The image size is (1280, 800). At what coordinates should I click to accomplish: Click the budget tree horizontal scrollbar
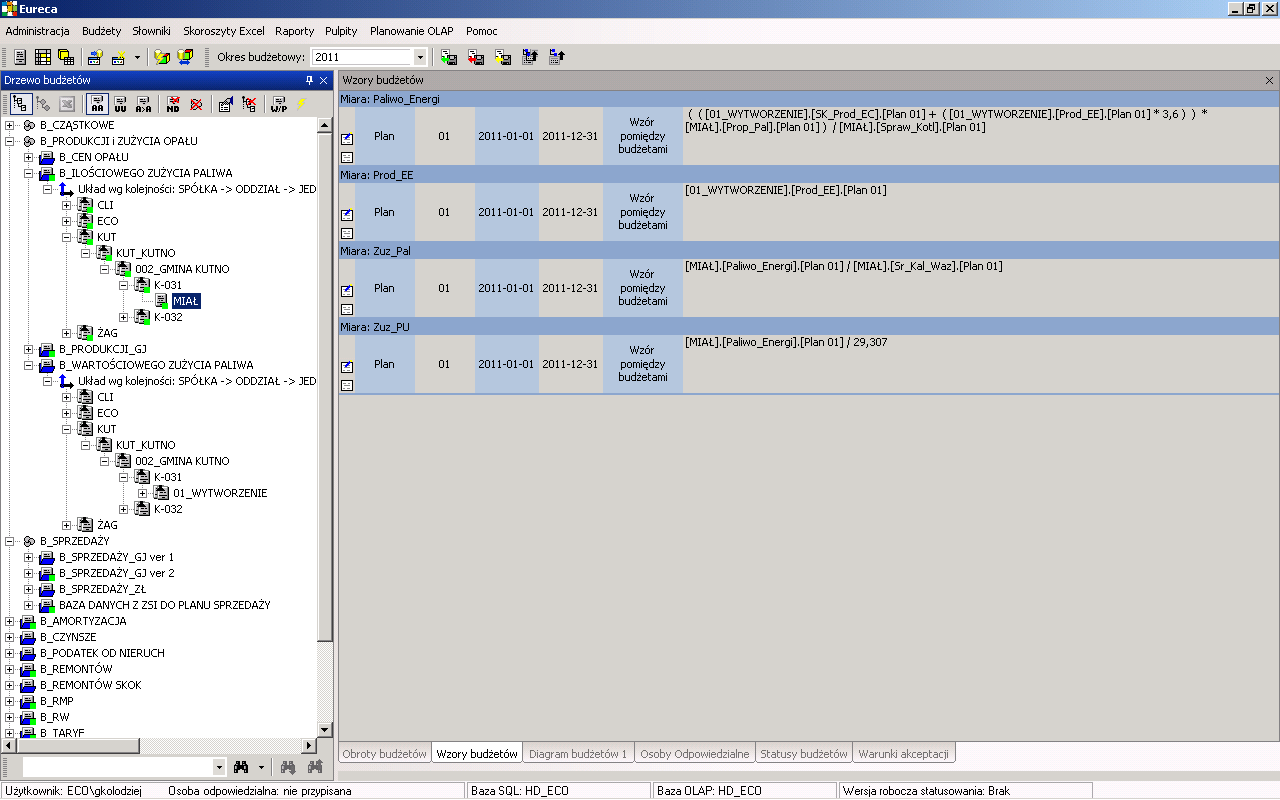[158, 746]
